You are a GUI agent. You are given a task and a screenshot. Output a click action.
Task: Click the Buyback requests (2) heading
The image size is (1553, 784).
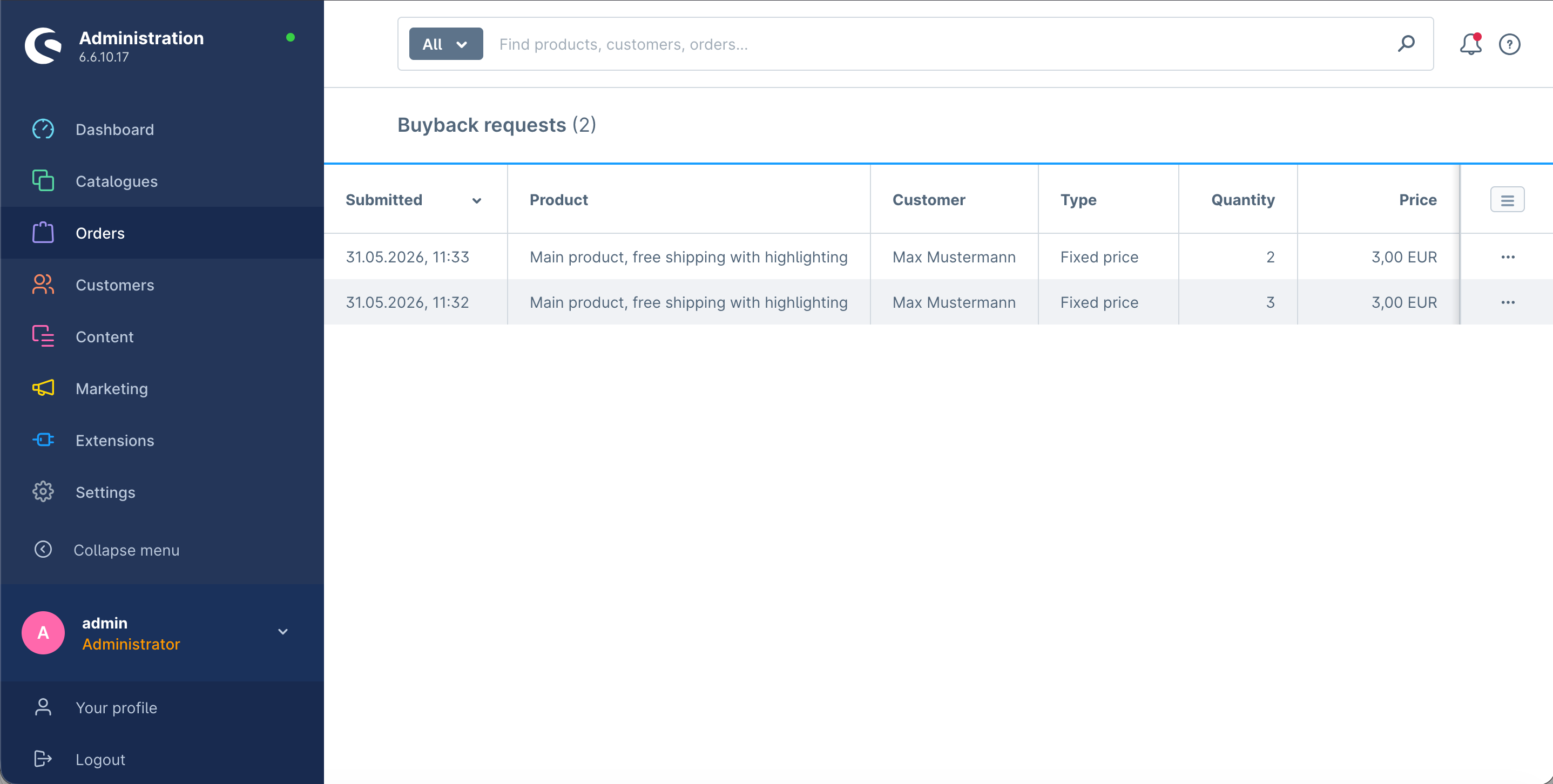tap(497, 125)
